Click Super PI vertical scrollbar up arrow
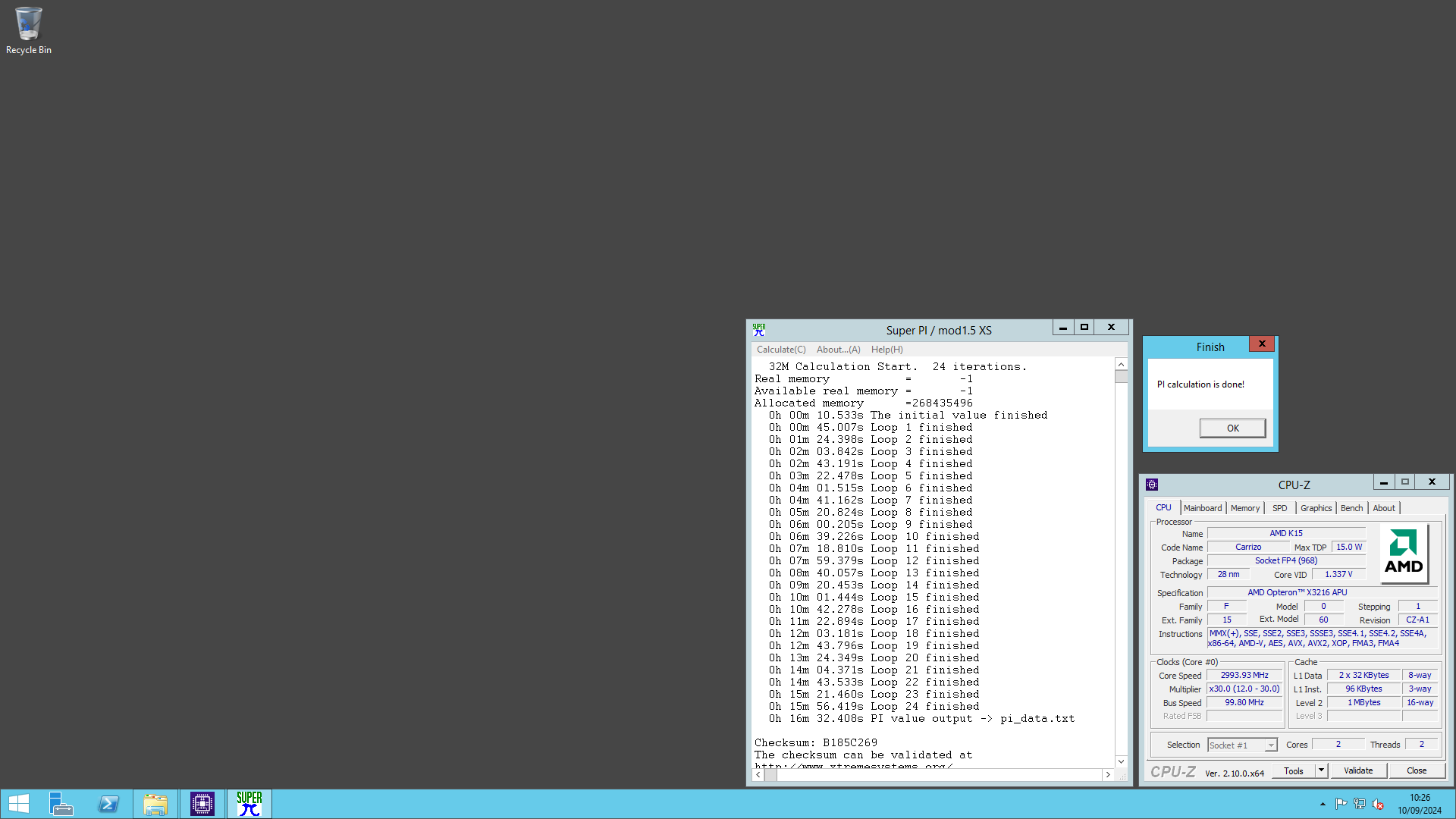 (x=1121, y=364)
